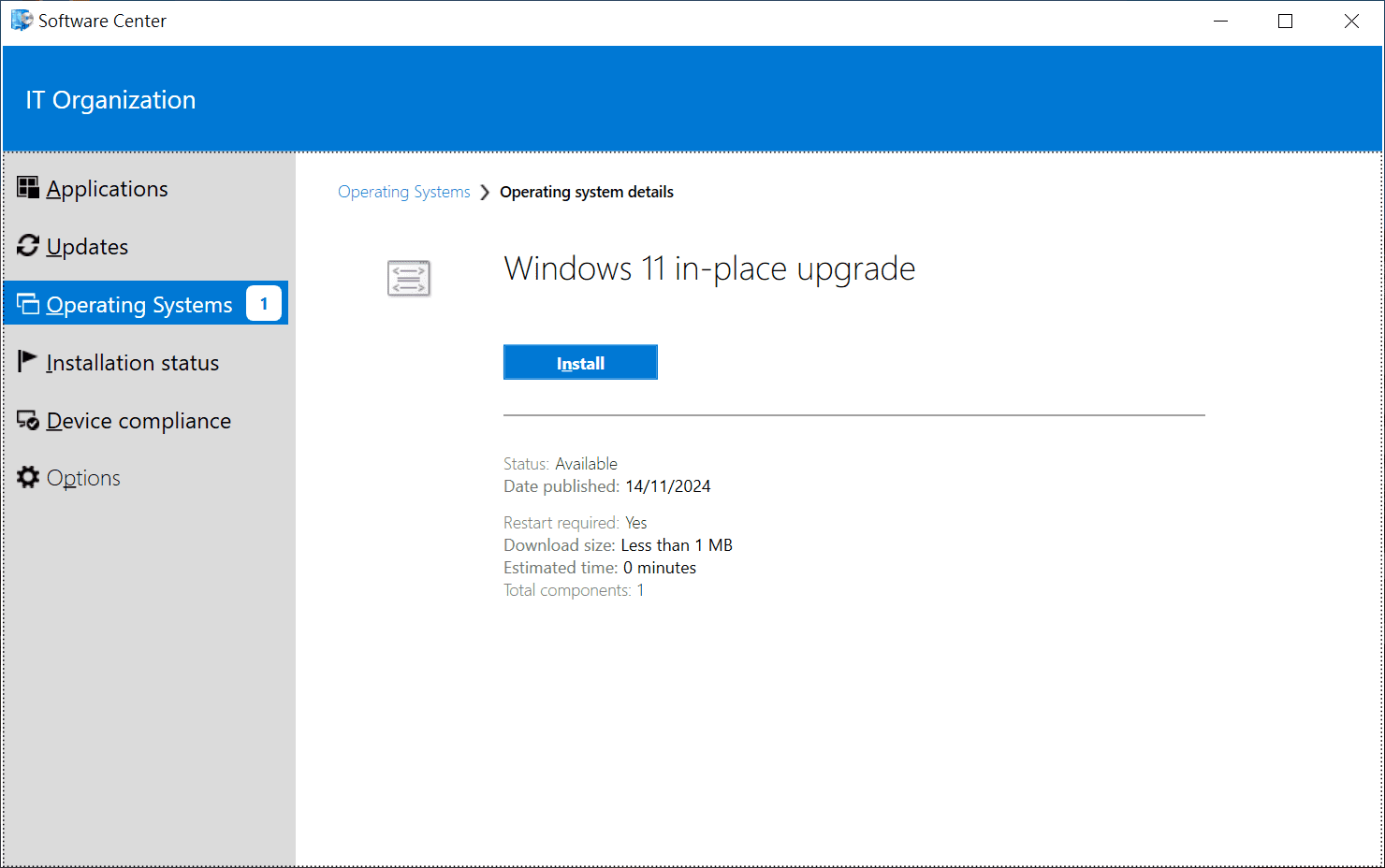Screen dimensions: 1385x868
Task: Click the Windows 11 upgrade task sequence icon
Action: [409, 279]
